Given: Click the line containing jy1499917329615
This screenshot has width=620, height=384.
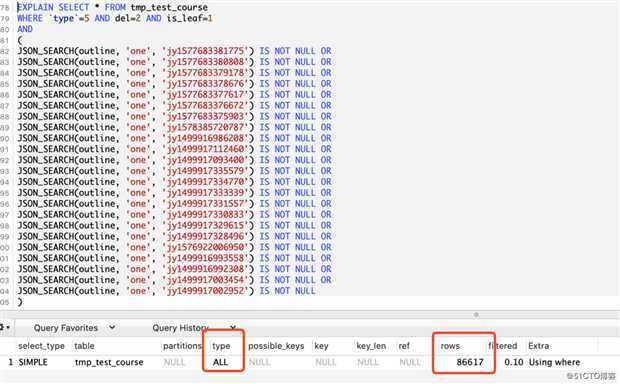Looking at the screenshot, I should pos(174,225).
